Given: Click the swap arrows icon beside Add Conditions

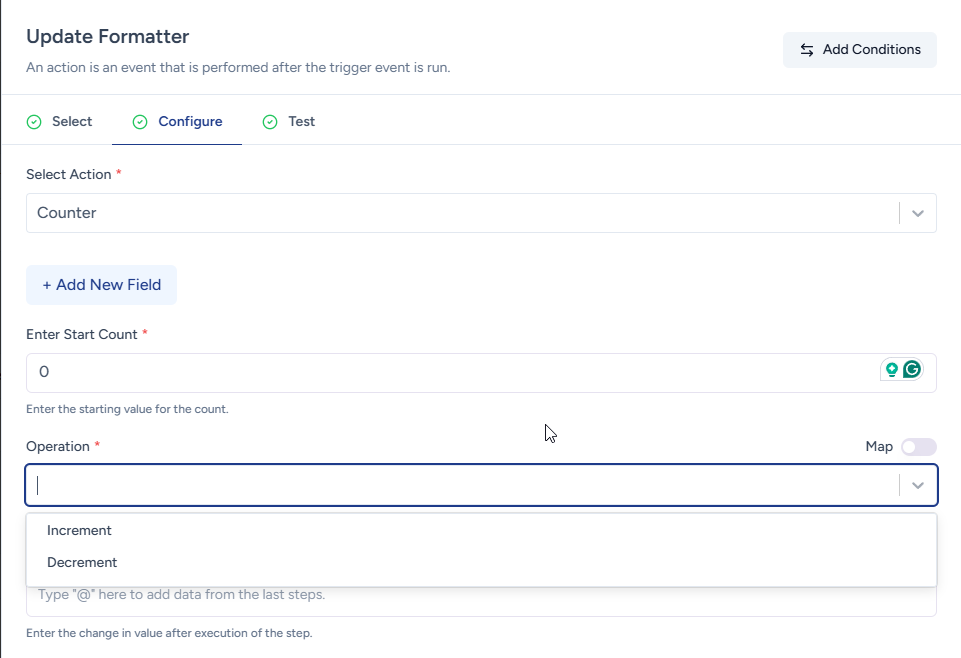Looking at the screenshot, I should (807, 50).
